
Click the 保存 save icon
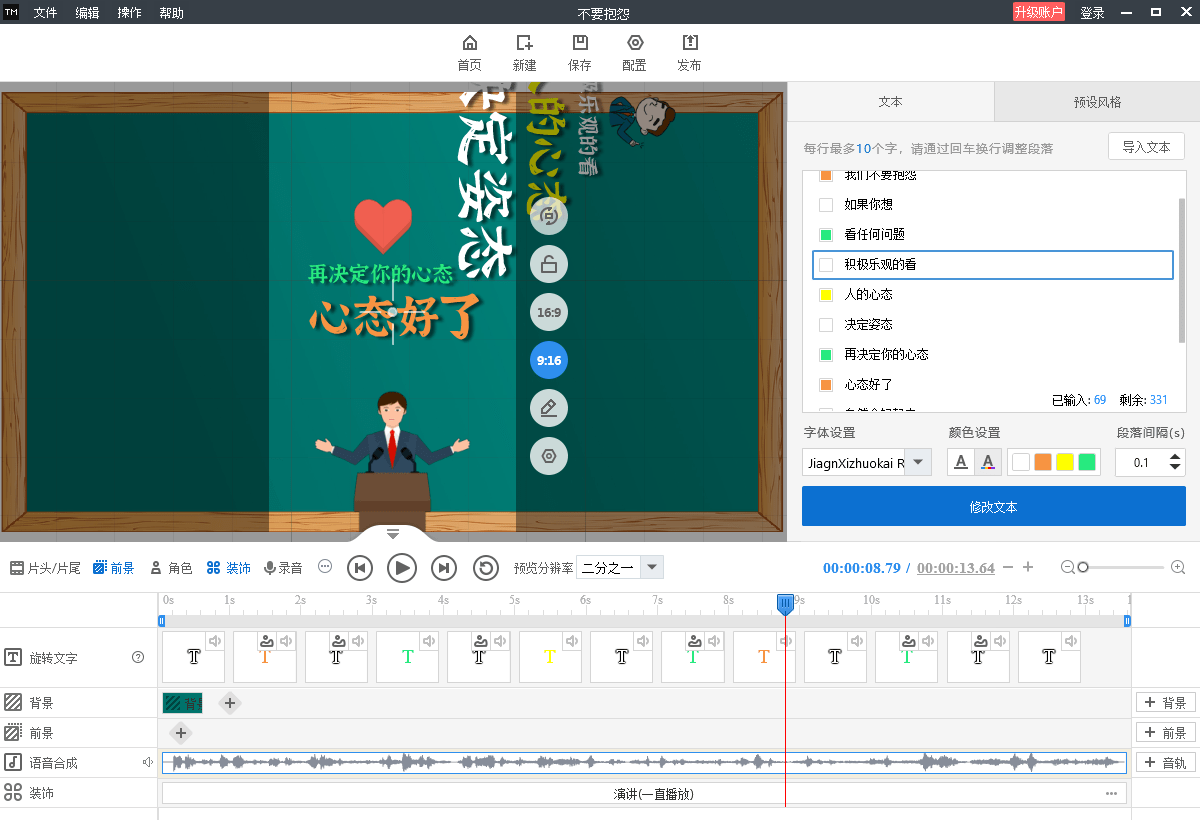point(580,43)
